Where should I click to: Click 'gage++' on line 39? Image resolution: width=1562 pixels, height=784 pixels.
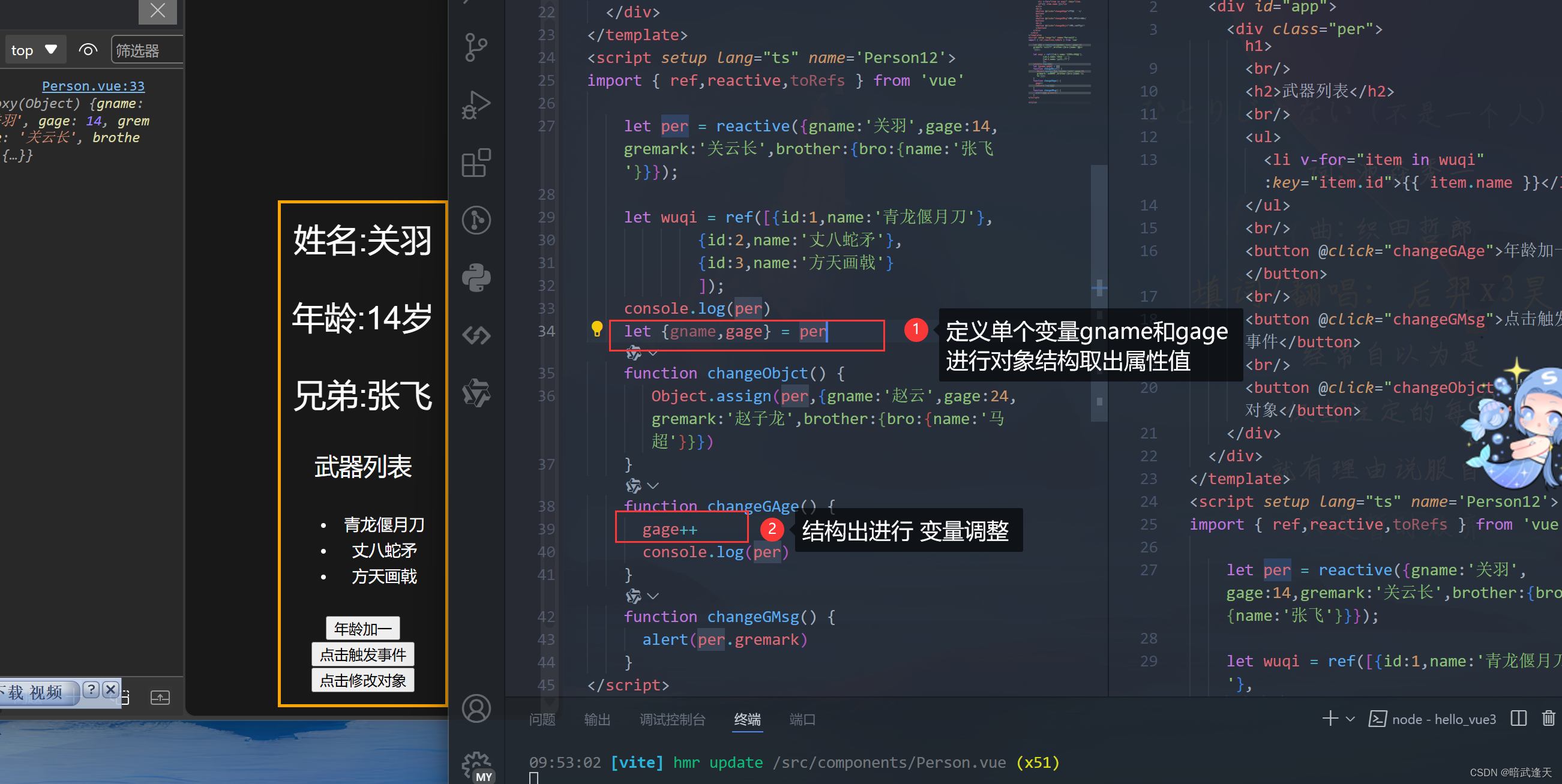(x=670, y=529)
